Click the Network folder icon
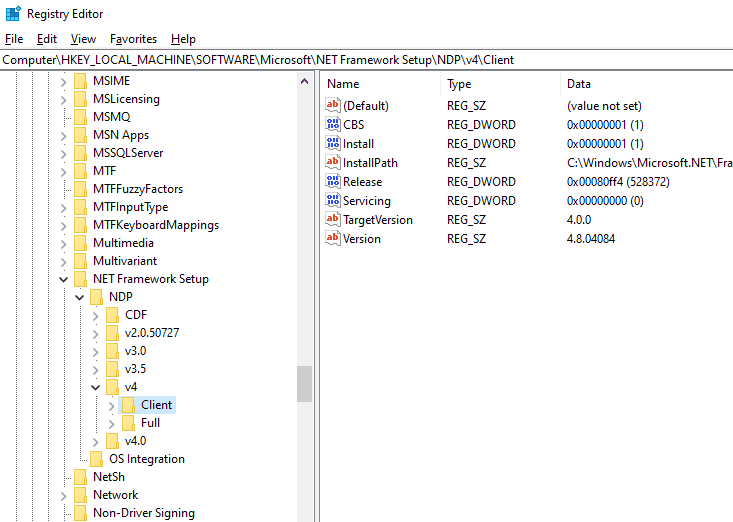733x522 pixels. tap(81, 495)
